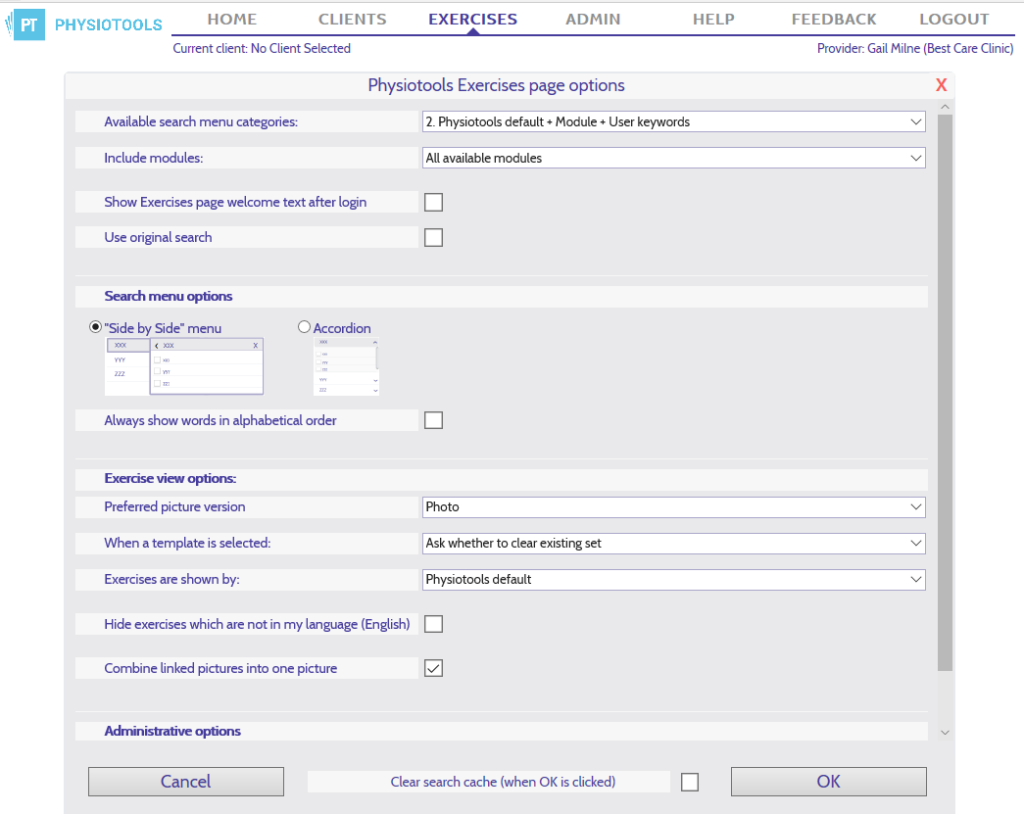Tick the Clear search cache checkbox
Viewport: 1024px width, 814px height.
tap(690, 782)
